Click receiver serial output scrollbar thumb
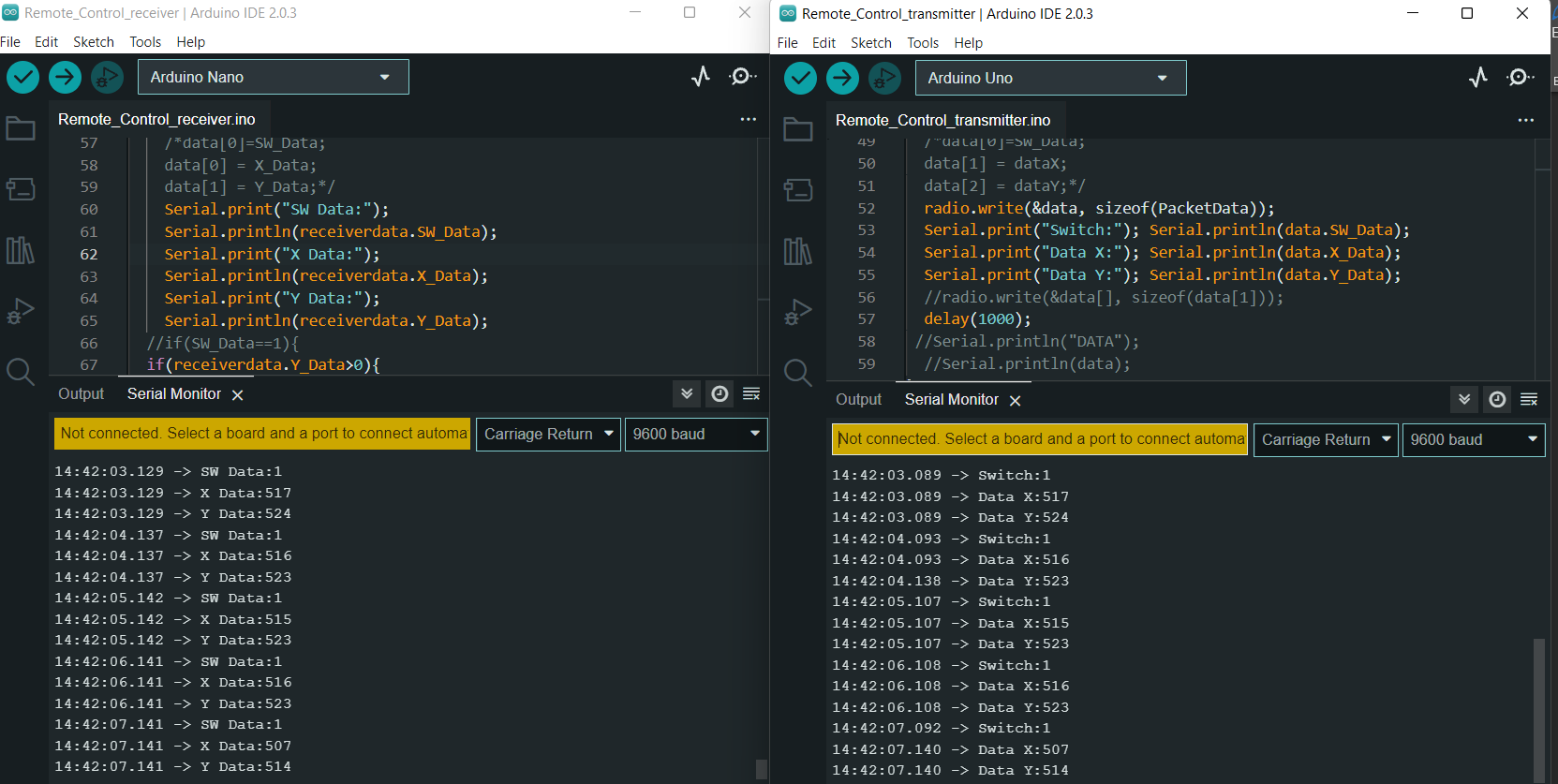Image resolution: width=1558 pixels, height=784 pixels. point(762,769)
